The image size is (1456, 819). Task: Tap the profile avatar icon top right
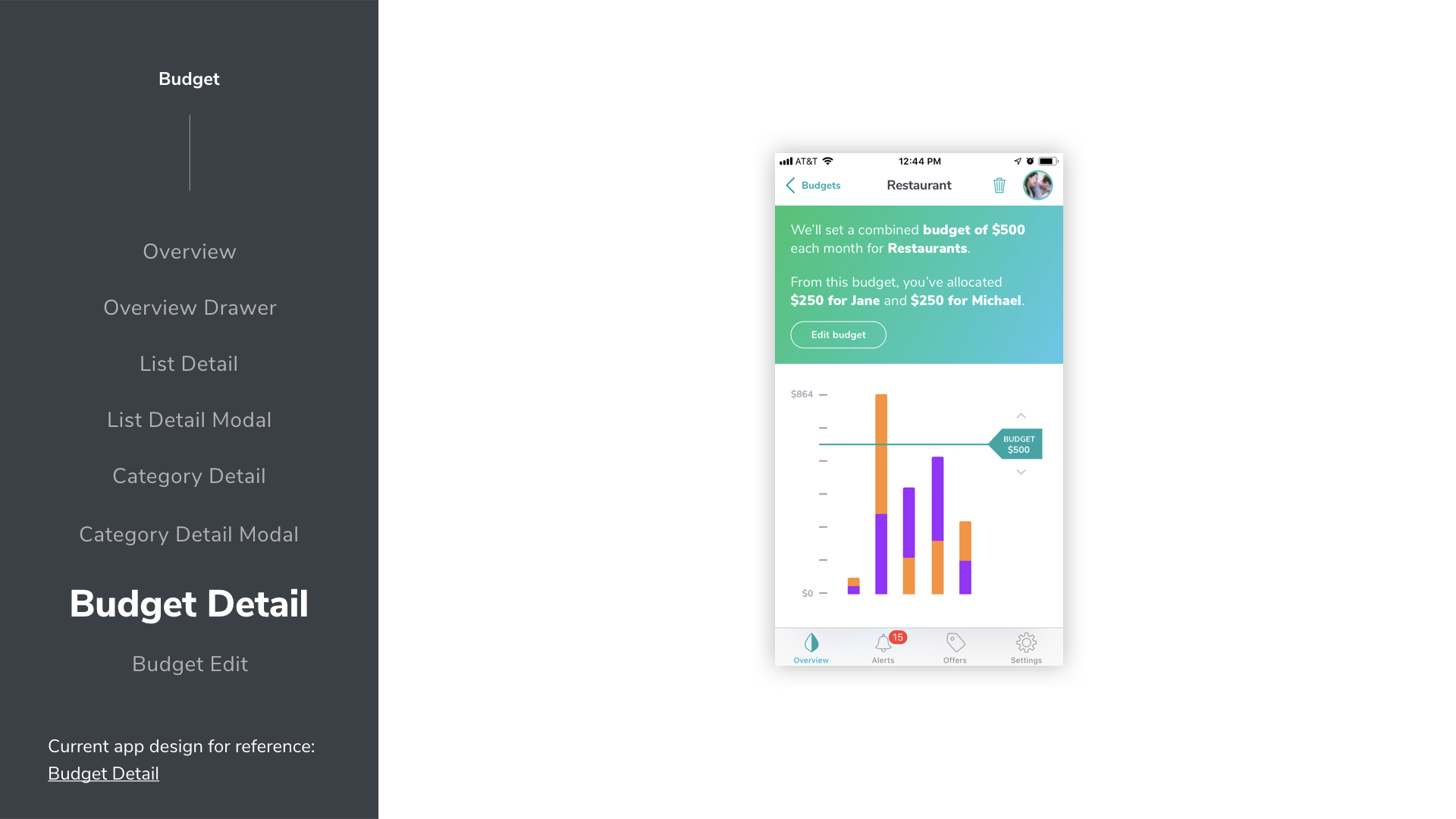click(1038, 185)
